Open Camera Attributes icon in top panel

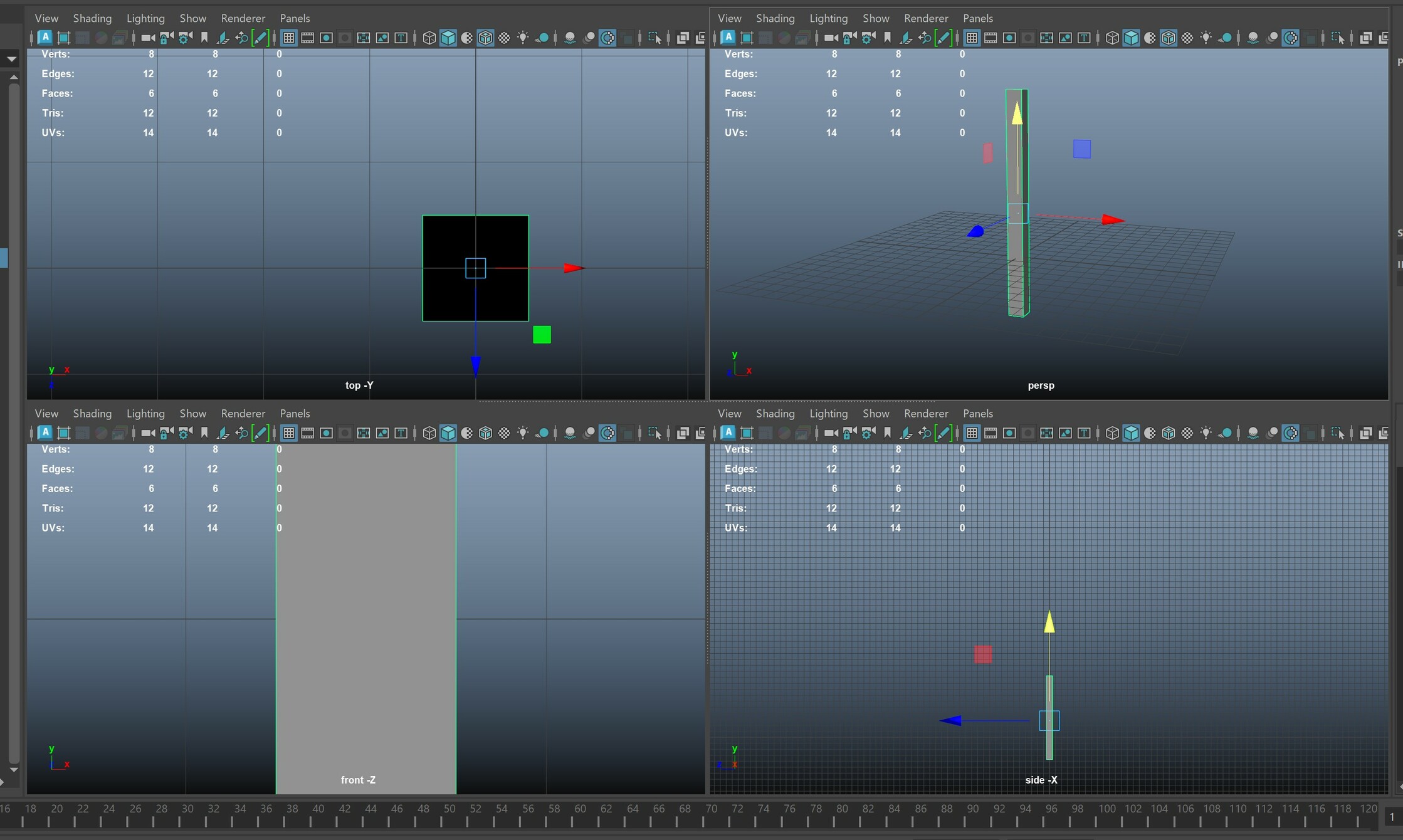(185, 38)
